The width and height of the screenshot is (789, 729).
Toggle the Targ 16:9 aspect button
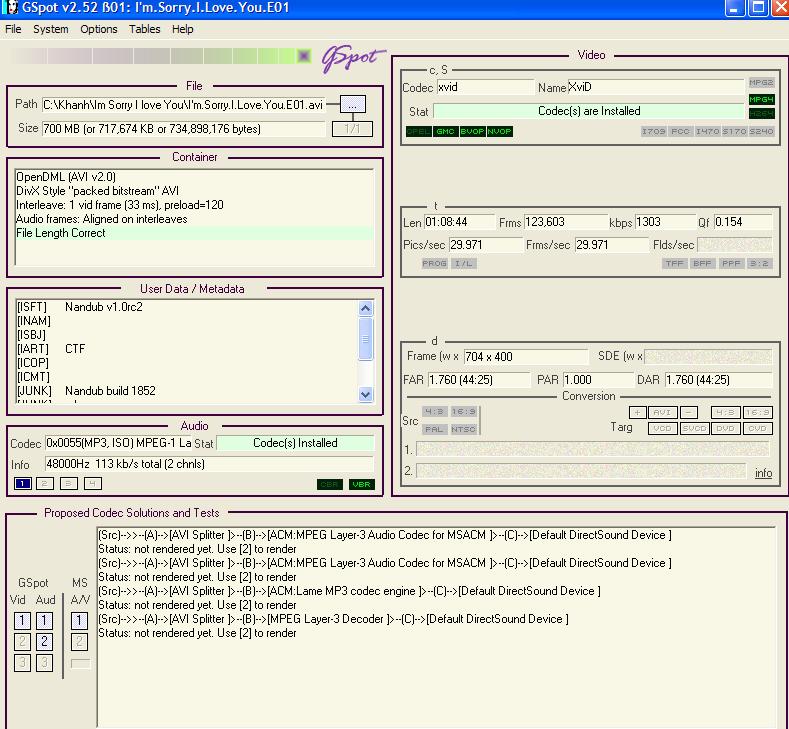coord(757,413)
